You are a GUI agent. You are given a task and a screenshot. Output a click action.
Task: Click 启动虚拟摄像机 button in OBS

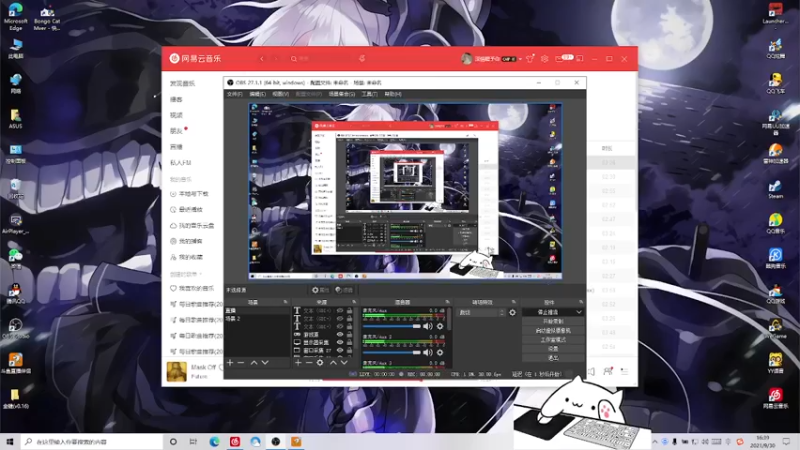tap(553, 331)
